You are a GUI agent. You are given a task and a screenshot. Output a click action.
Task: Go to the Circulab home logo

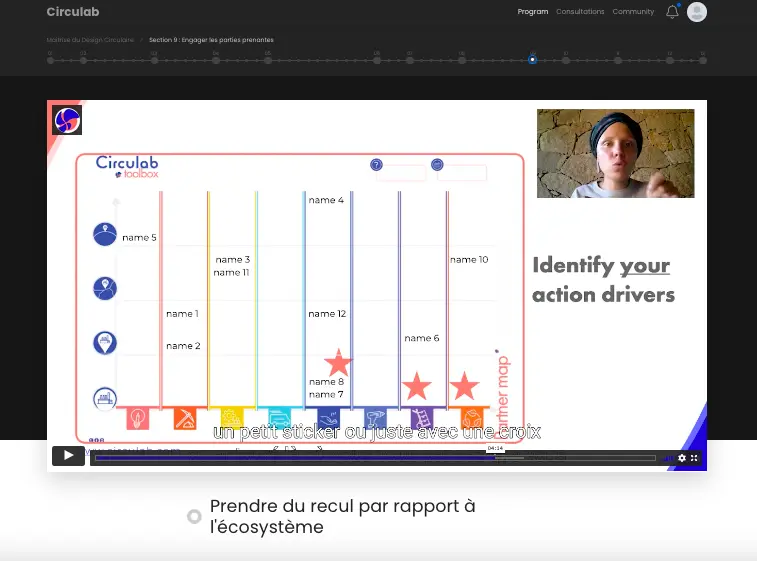73,12
